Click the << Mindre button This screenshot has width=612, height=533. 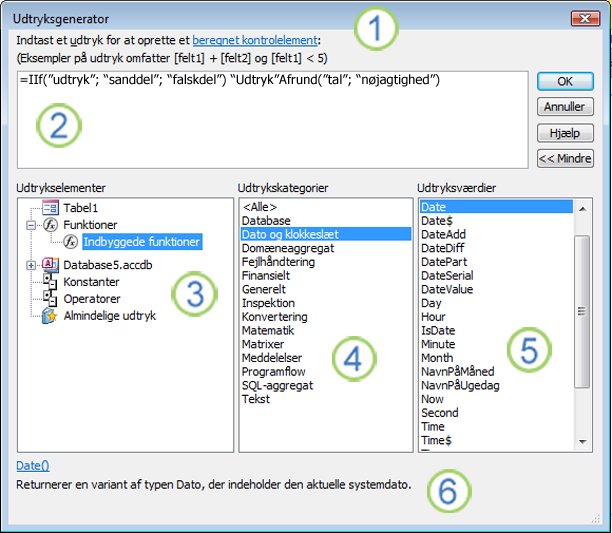pos(565,158)
